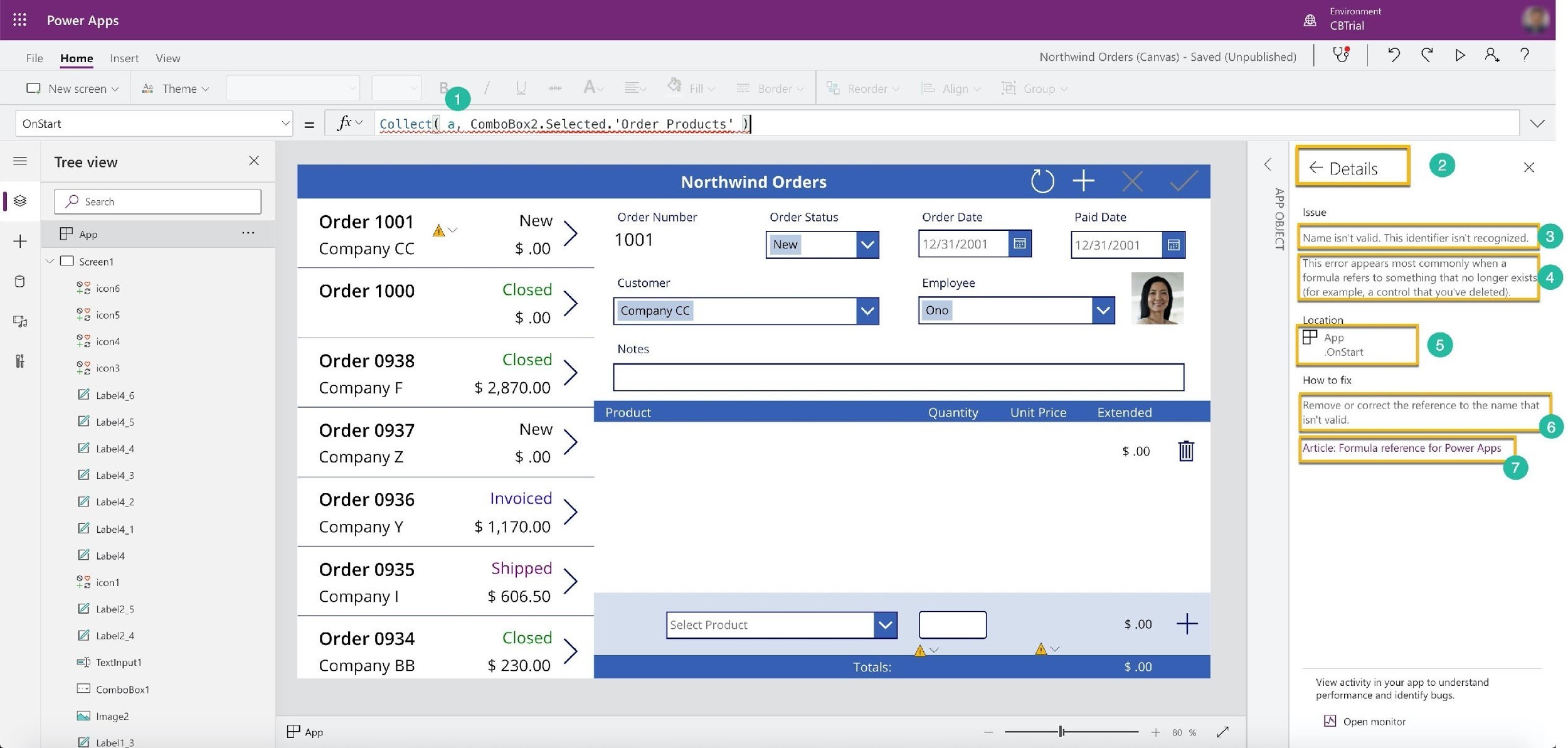Click the add new item icon in canvas
This screenshot has width=1568, height=748.
[x=1085, y=181]
